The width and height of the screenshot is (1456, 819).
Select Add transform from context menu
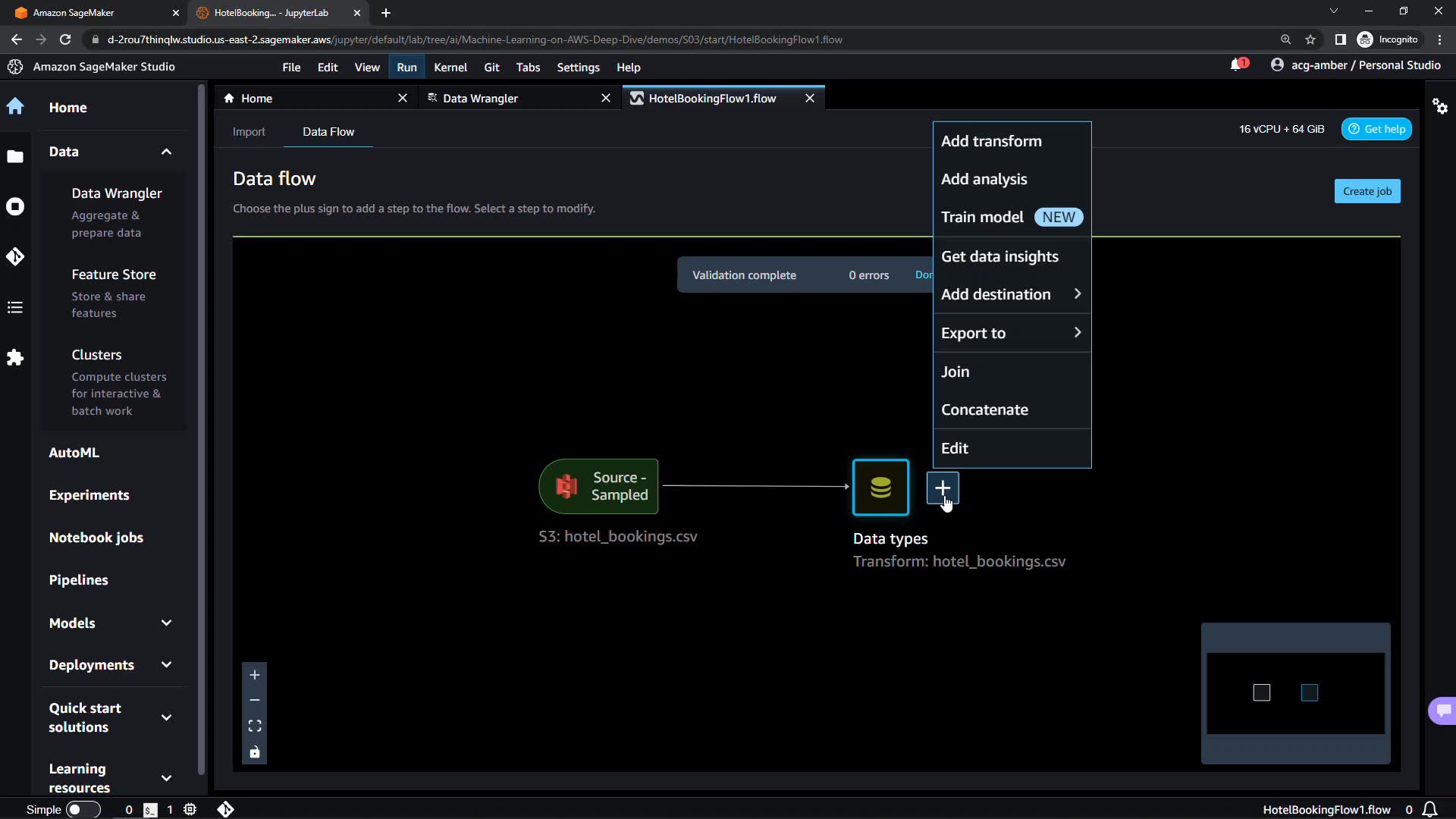click(991, 141)
